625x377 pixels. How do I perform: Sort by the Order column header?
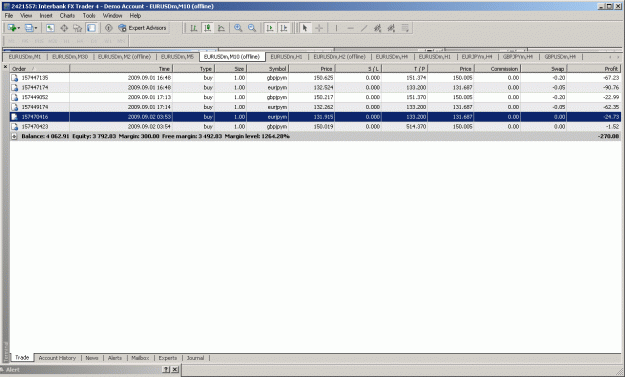pyautogui.click(x=39, y=69)
